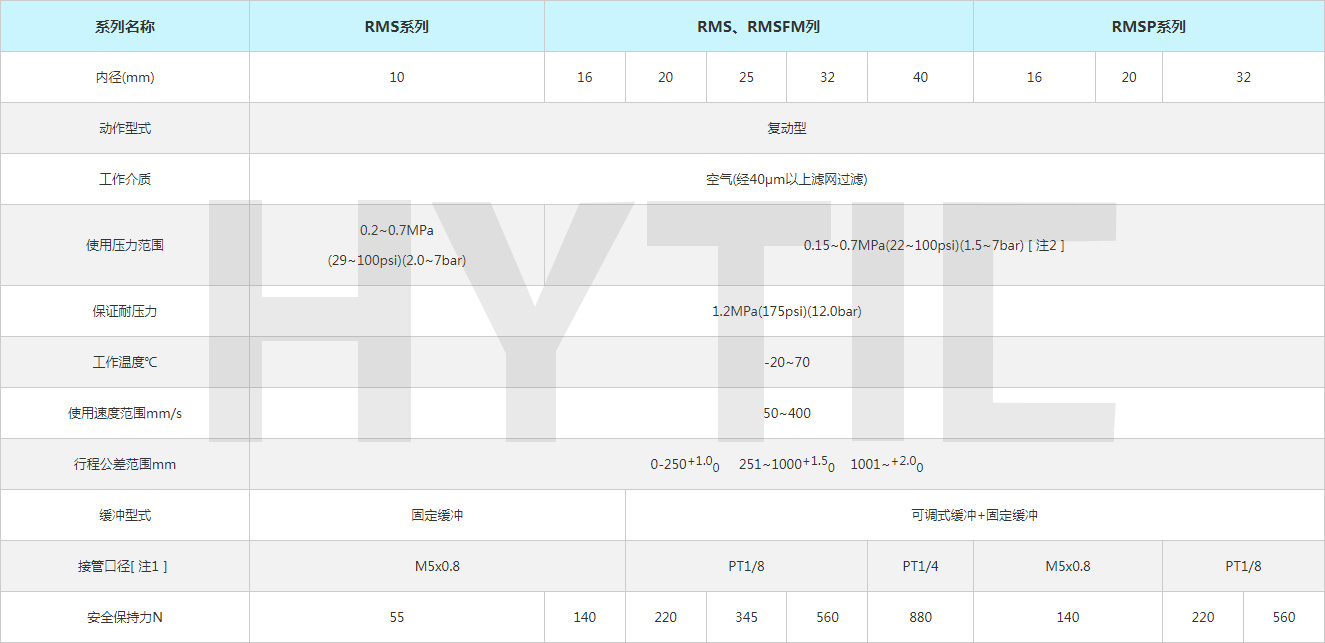
Task: Click the 动作型式 row label
Action: (124, 128)
